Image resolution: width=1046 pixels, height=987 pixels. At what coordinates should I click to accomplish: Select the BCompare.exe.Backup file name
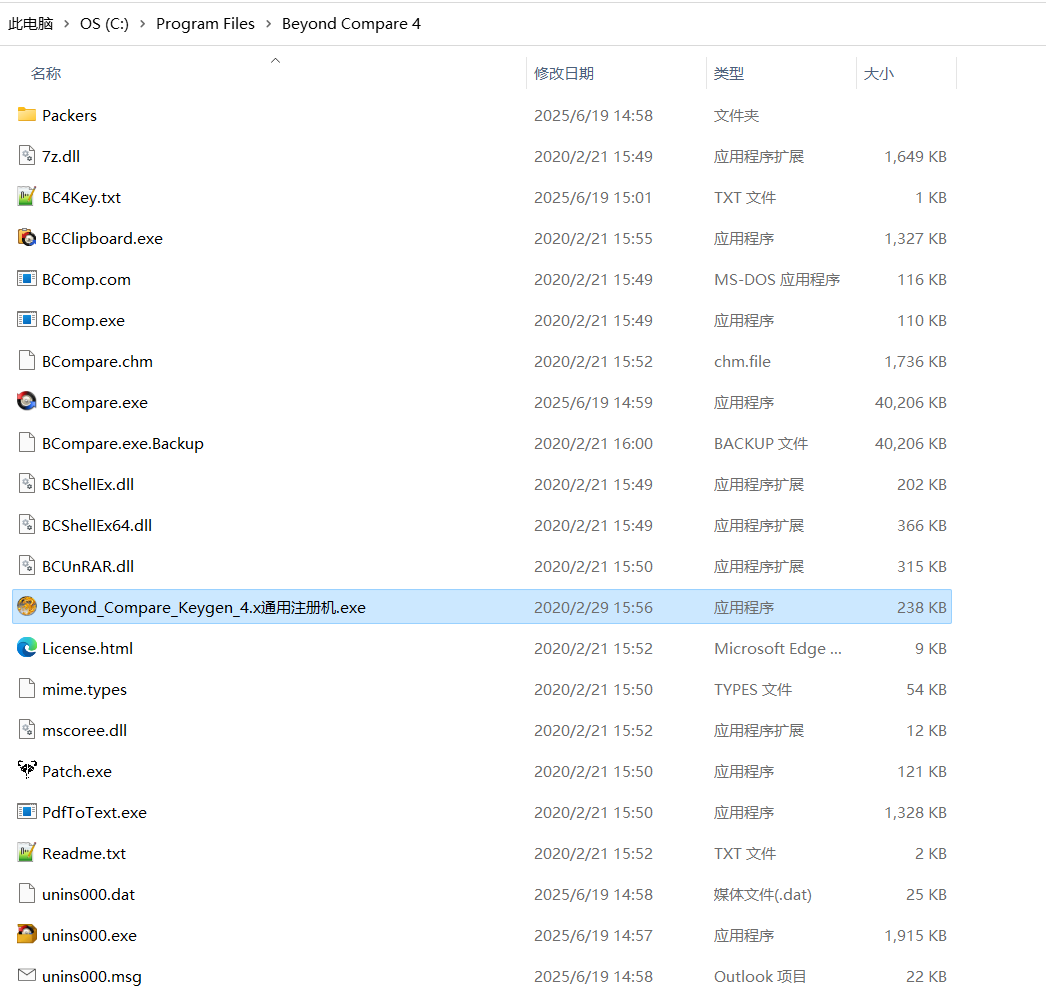tap(123, 444)
